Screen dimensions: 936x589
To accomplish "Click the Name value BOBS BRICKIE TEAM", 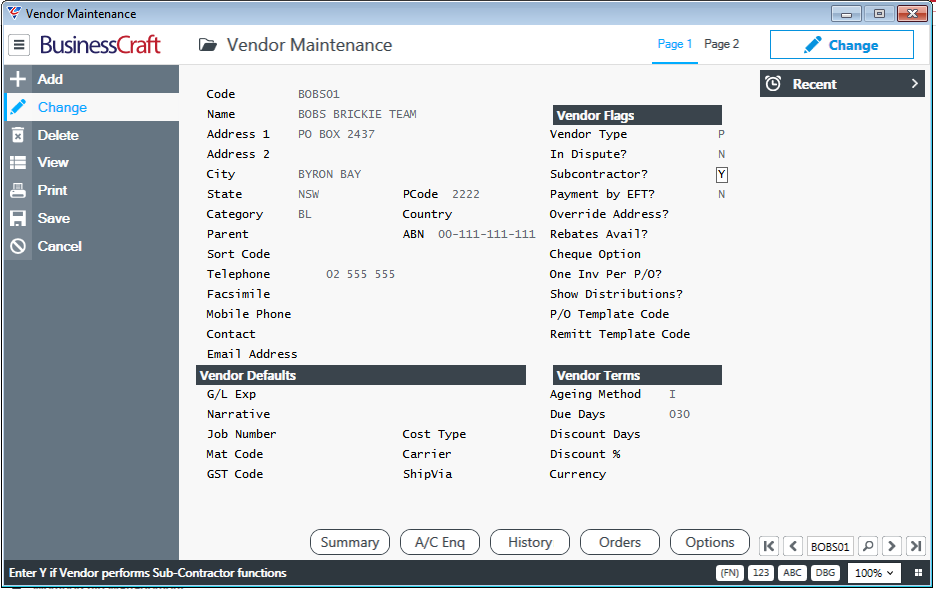I will (357, 114).
